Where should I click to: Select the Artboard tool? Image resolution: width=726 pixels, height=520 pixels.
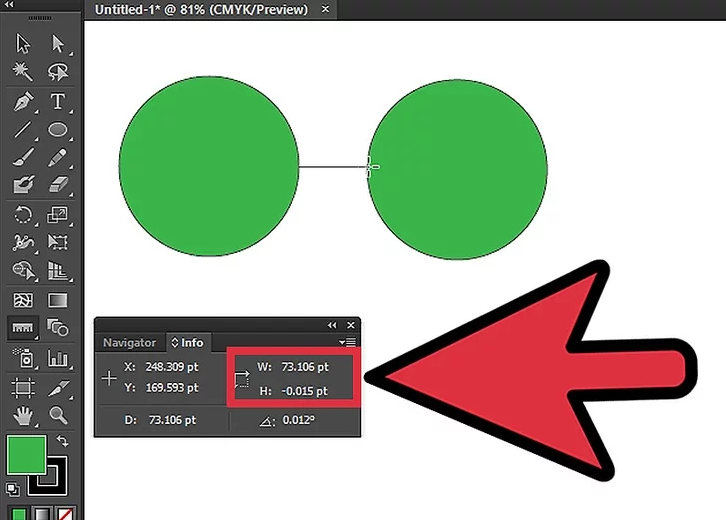pos(23,388)
